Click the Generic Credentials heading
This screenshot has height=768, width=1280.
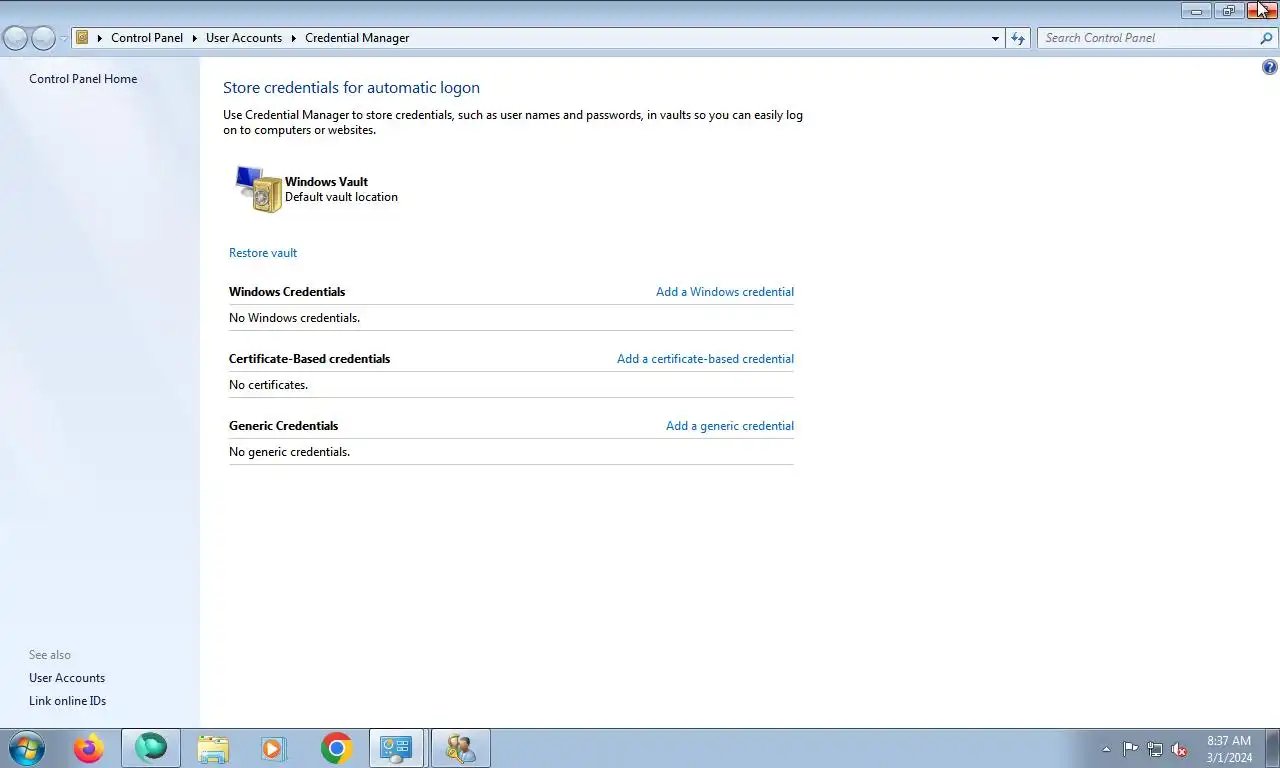[283, 426]
